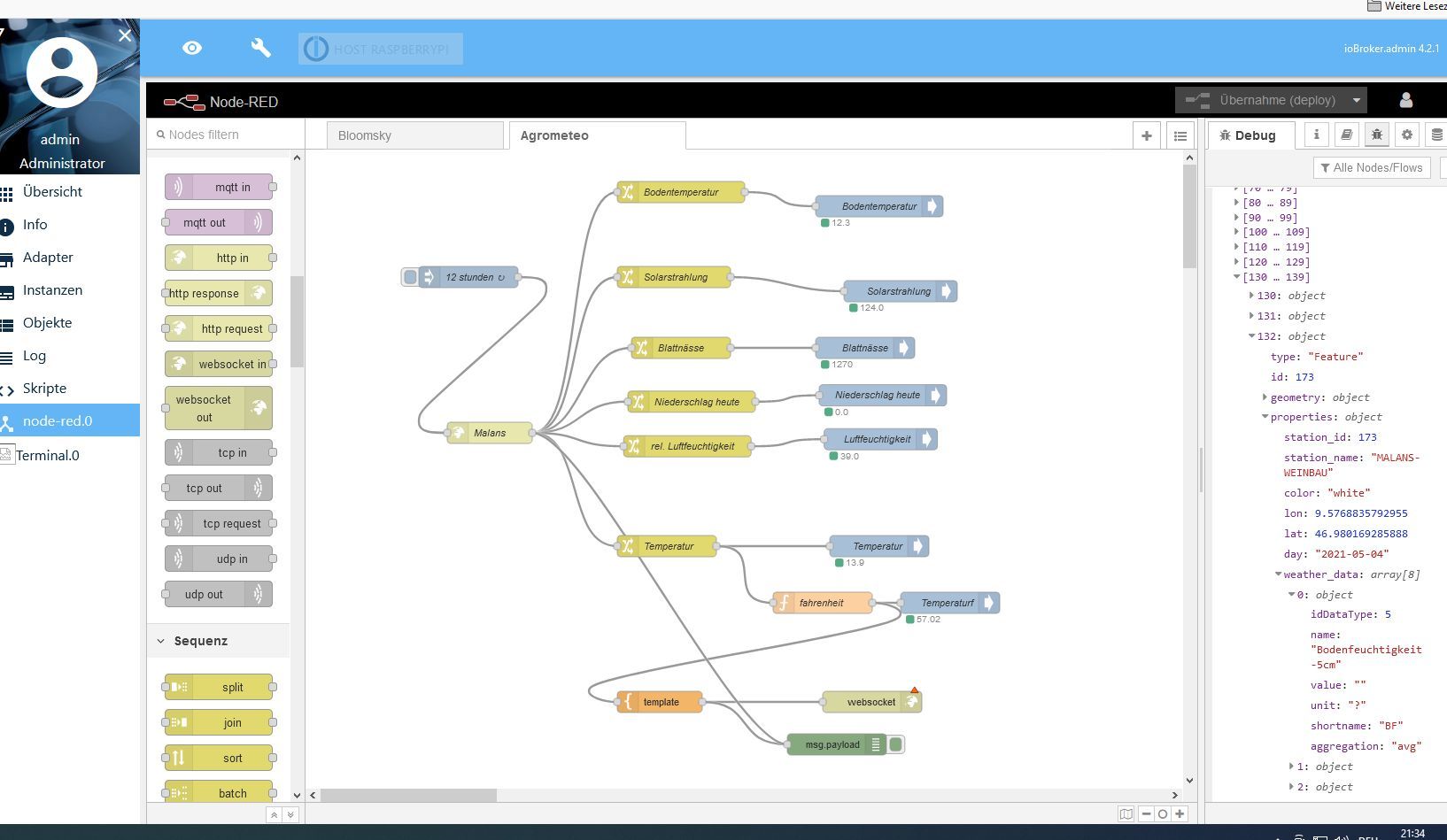The image size is (1447, 840).
Task: Add a new flow with plus button
Action: [x=1147, y=135]
